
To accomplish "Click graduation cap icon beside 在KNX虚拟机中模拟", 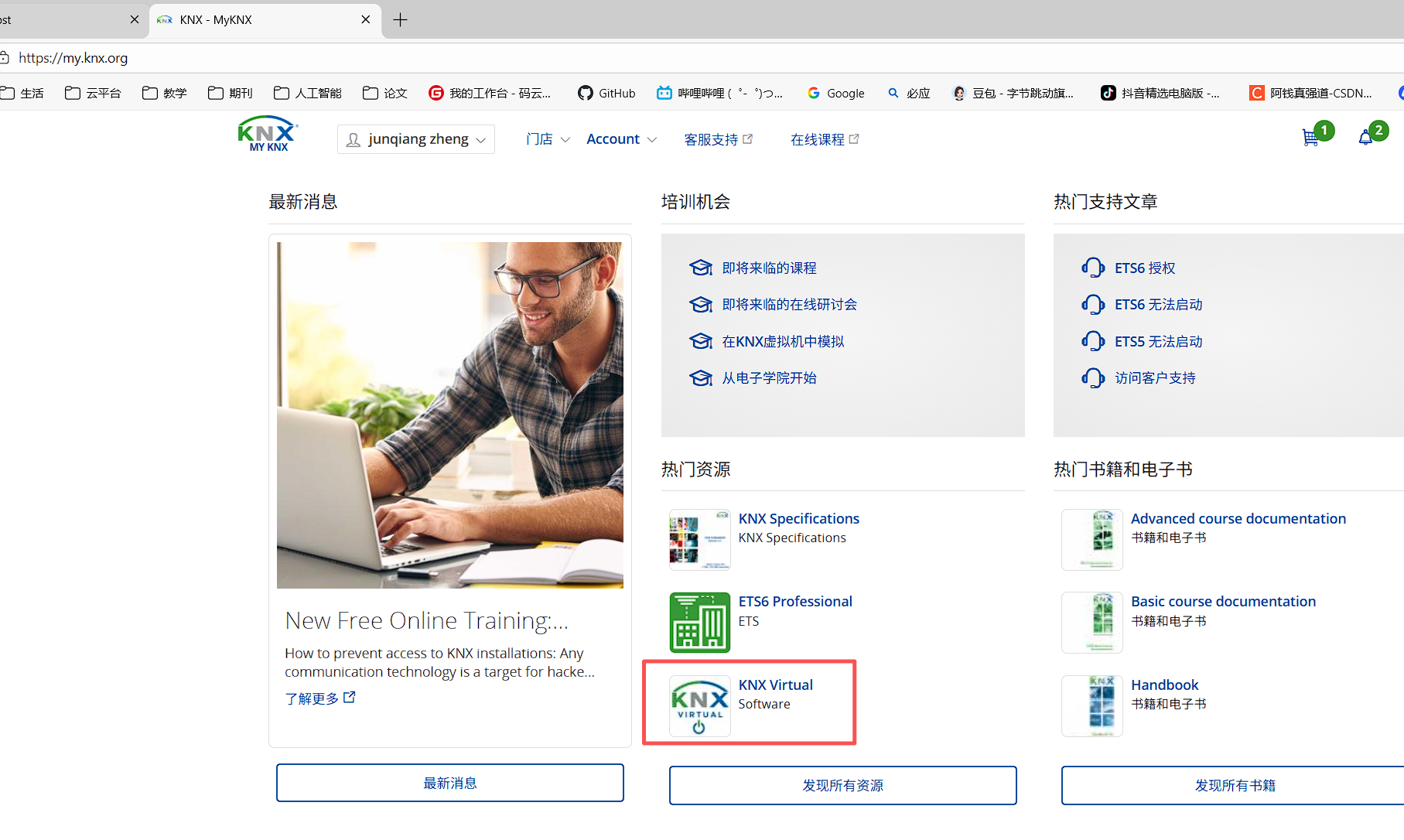I will point(701,341).
